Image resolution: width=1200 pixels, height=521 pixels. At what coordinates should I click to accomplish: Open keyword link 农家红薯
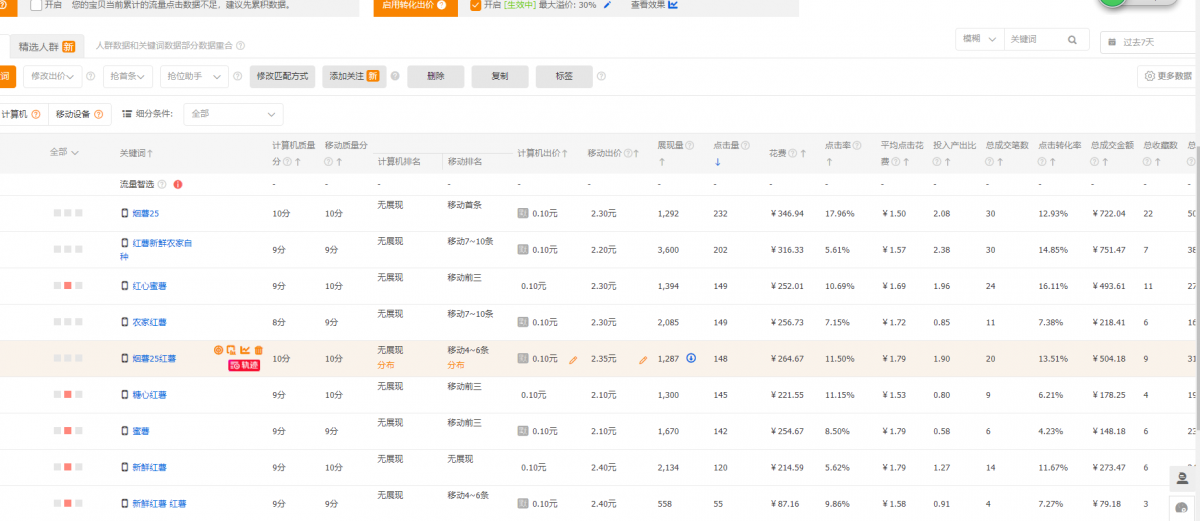point(149,322)
